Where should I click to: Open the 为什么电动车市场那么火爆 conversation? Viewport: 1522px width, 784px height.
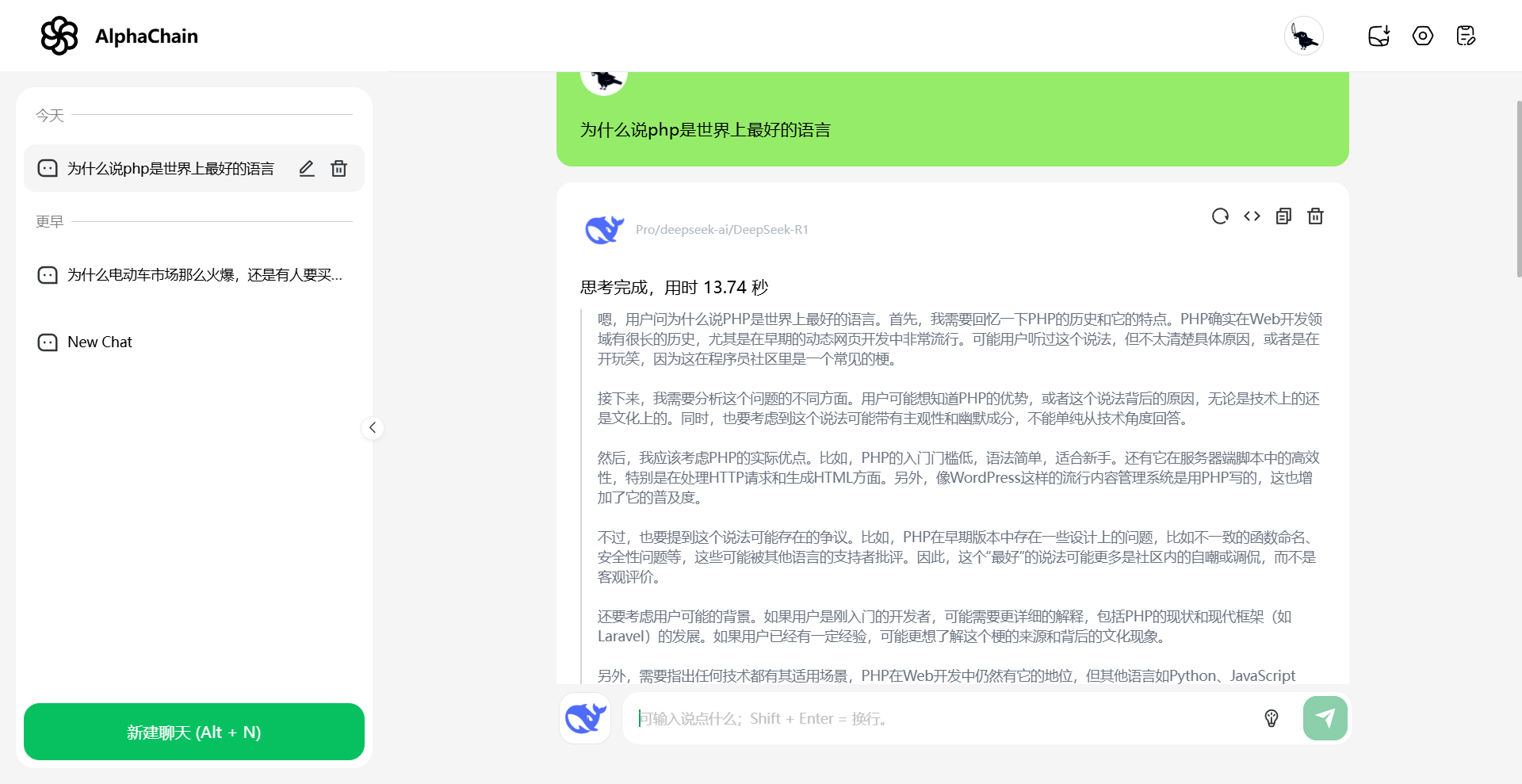194,275
